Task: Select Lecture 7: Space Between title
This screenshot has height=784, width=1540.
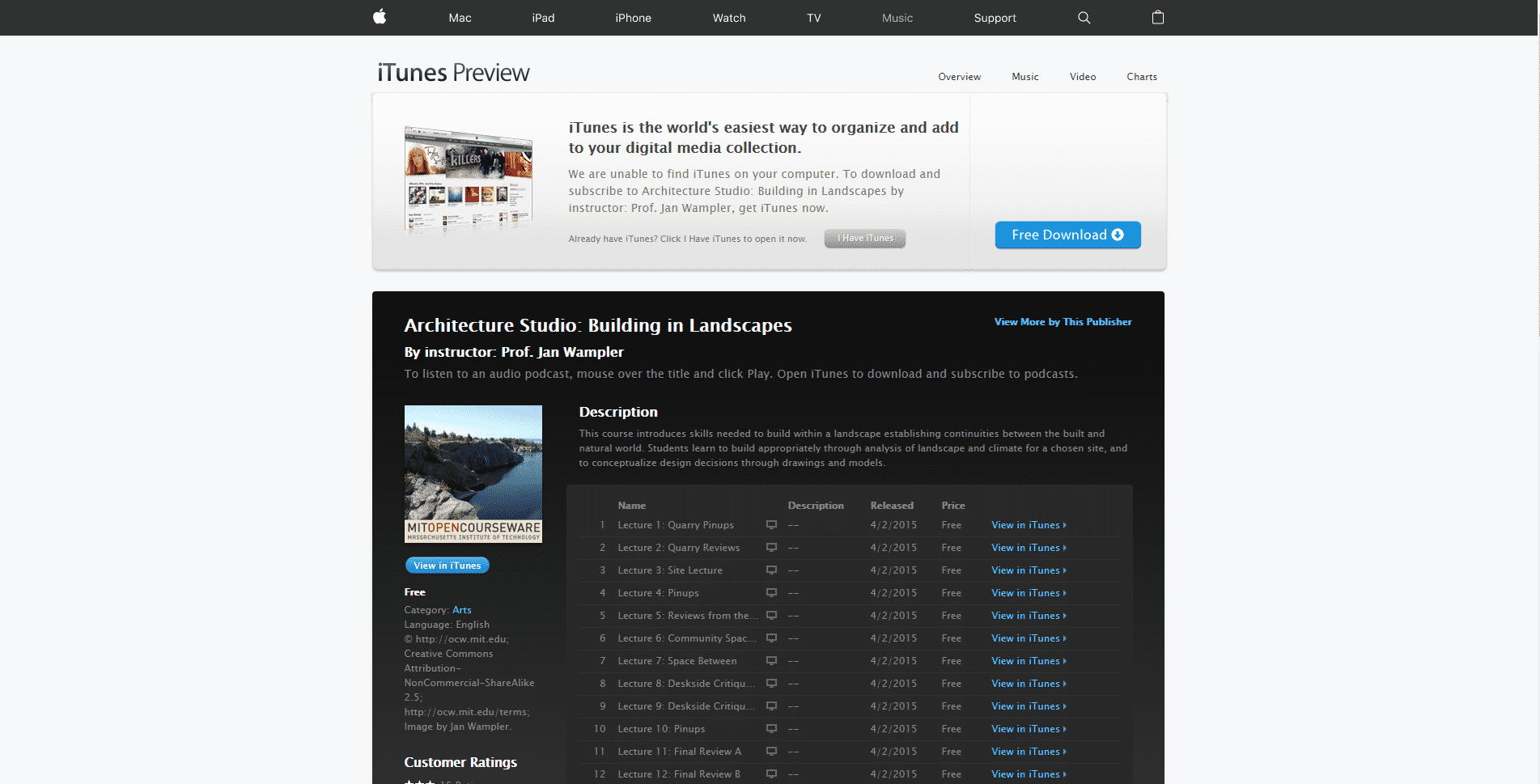Action: [x=677, y=661]
